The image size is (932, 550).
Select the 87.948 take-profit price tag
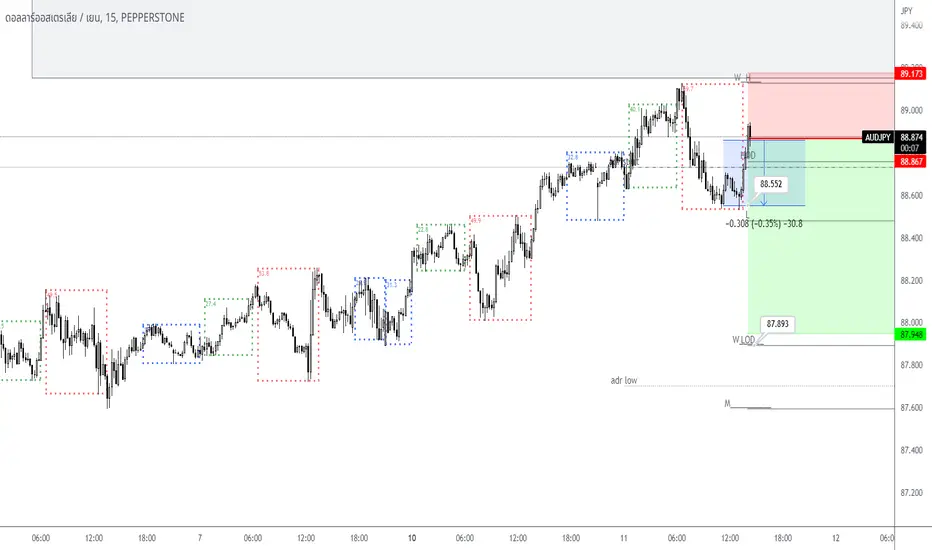[x=911, y=335]
